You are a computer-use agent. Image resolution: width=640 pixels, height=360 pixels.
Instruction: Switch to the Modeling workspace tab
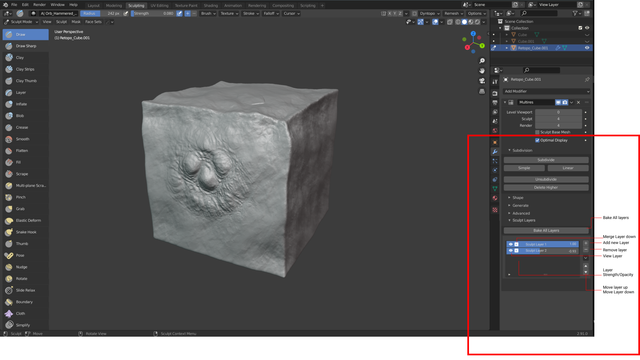(113, 6)
